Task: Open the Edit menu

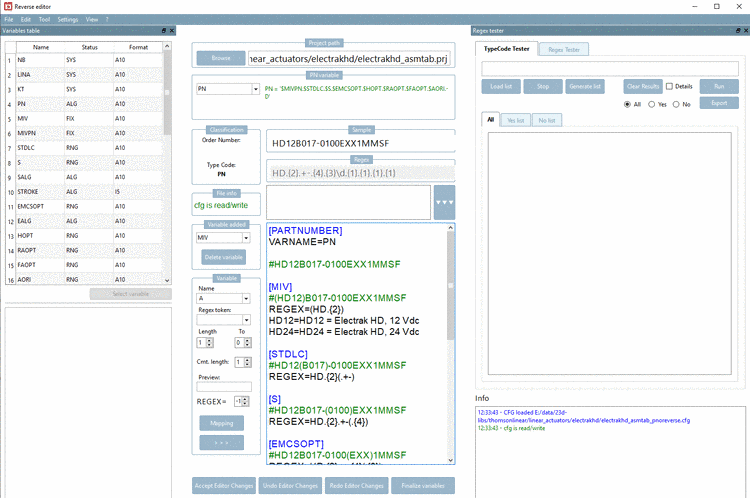Action: 25,20
